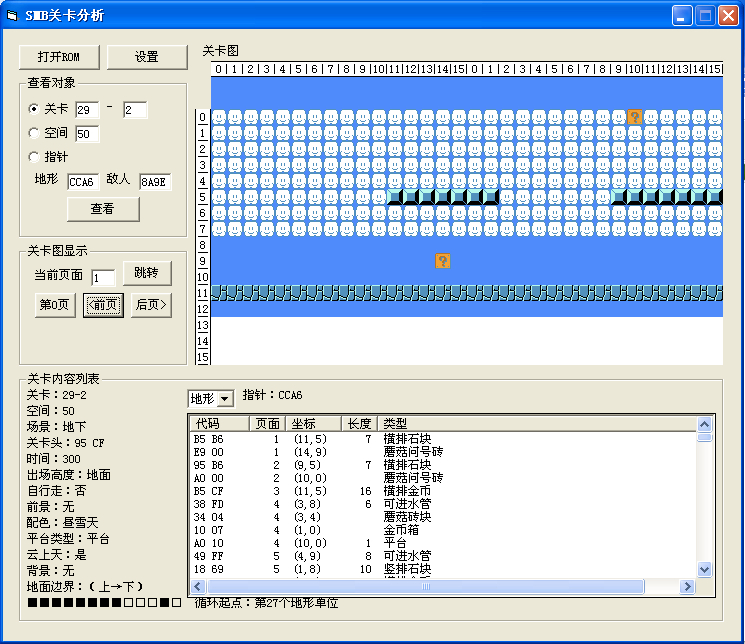Image resolution: width=745 pixels, height=644 pixels.
Task: Click the list scroll down arrow
Action: click(x=704, y=569)
